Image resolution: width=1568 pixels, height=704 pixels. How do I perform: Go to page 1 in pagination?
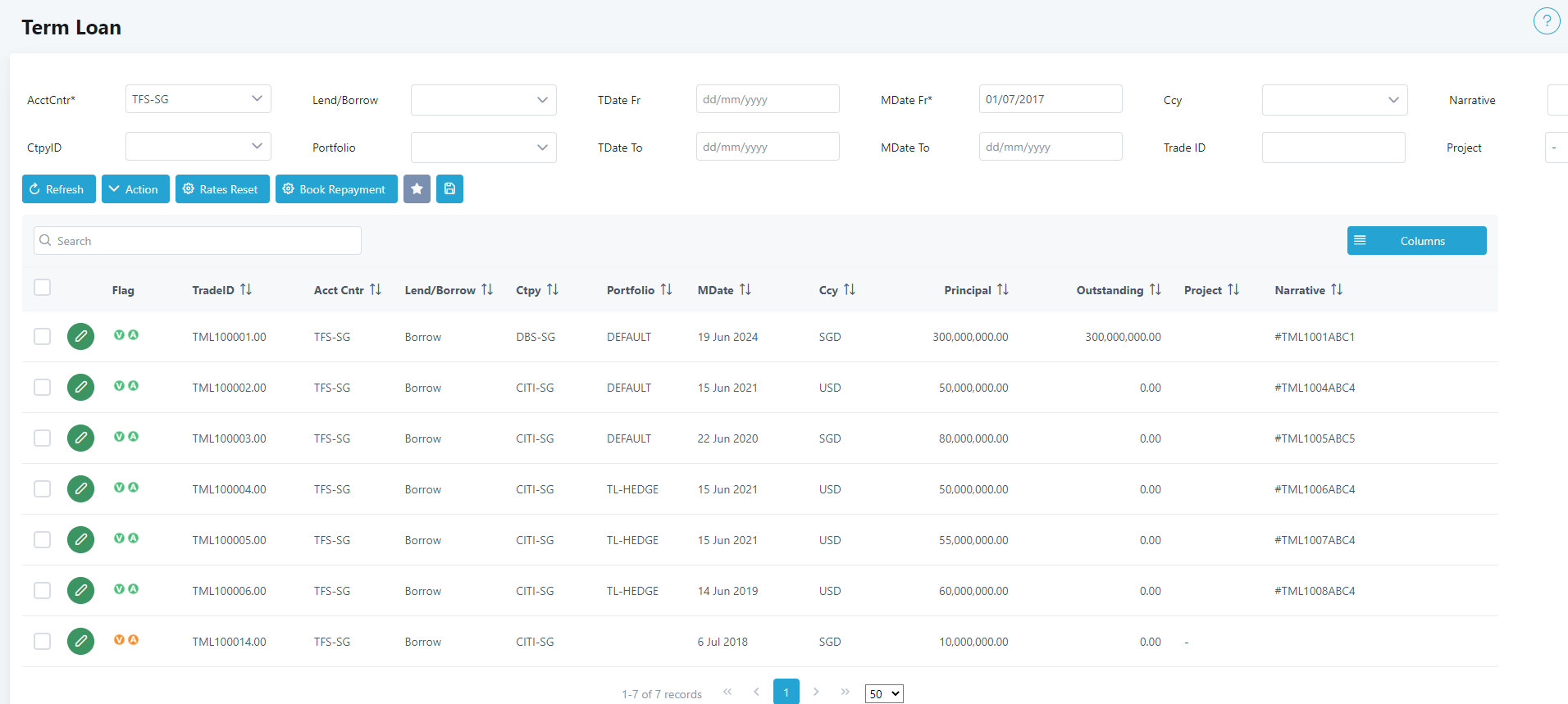[x=786, y=693]
